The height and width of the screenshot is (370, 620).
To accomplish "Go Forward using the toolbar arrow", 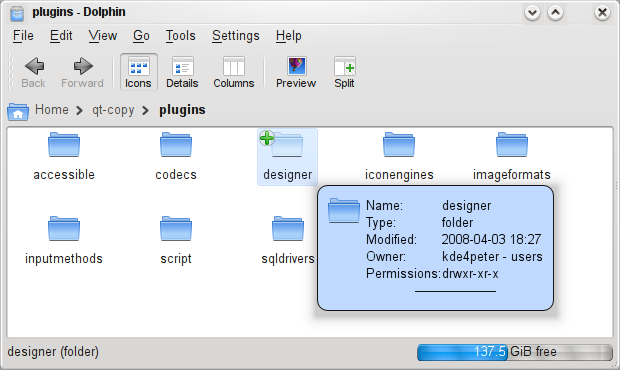I will coord(82,72).
